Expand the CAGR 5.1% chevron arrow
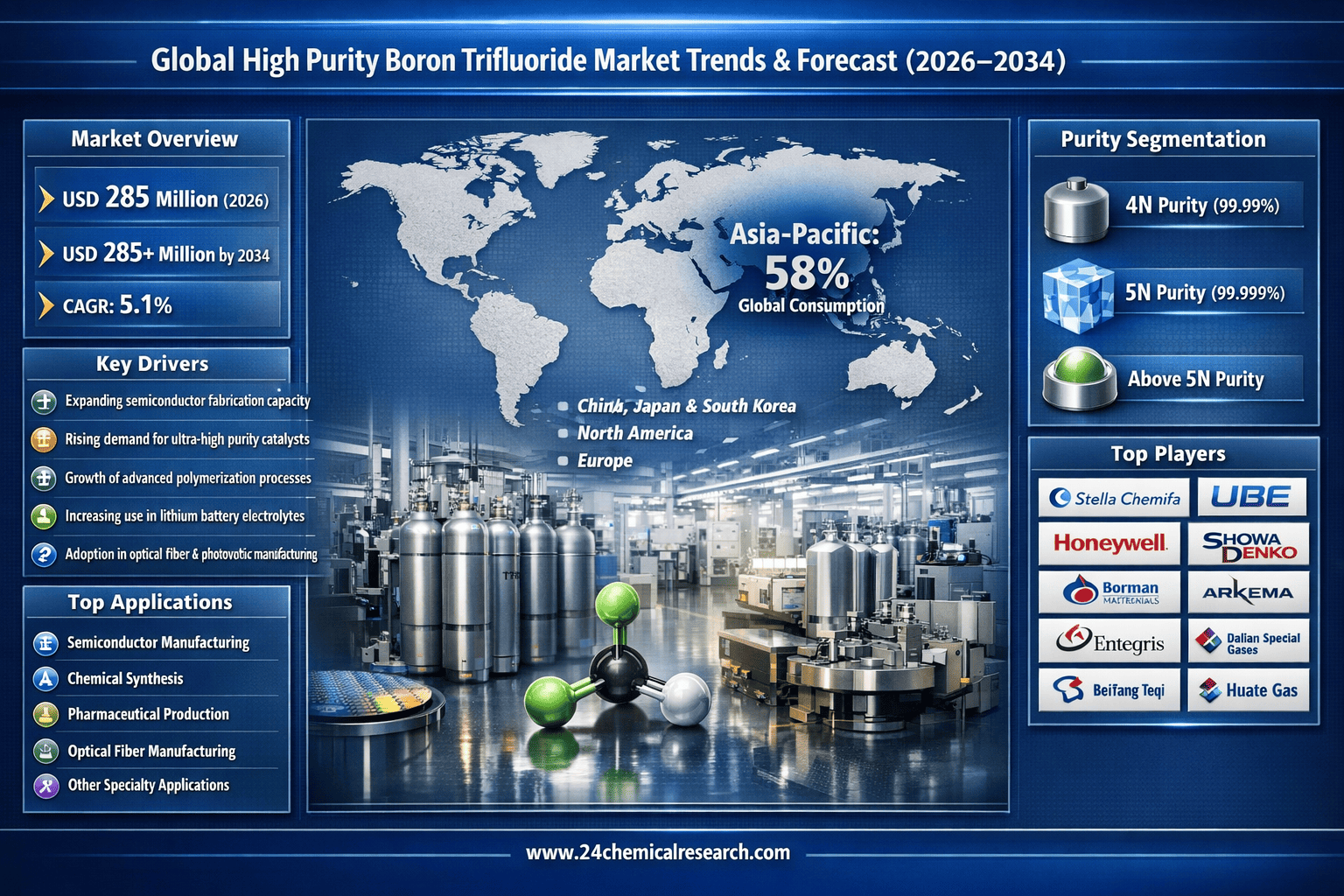Screen dimensions: 1344x896 click(46, 306)
